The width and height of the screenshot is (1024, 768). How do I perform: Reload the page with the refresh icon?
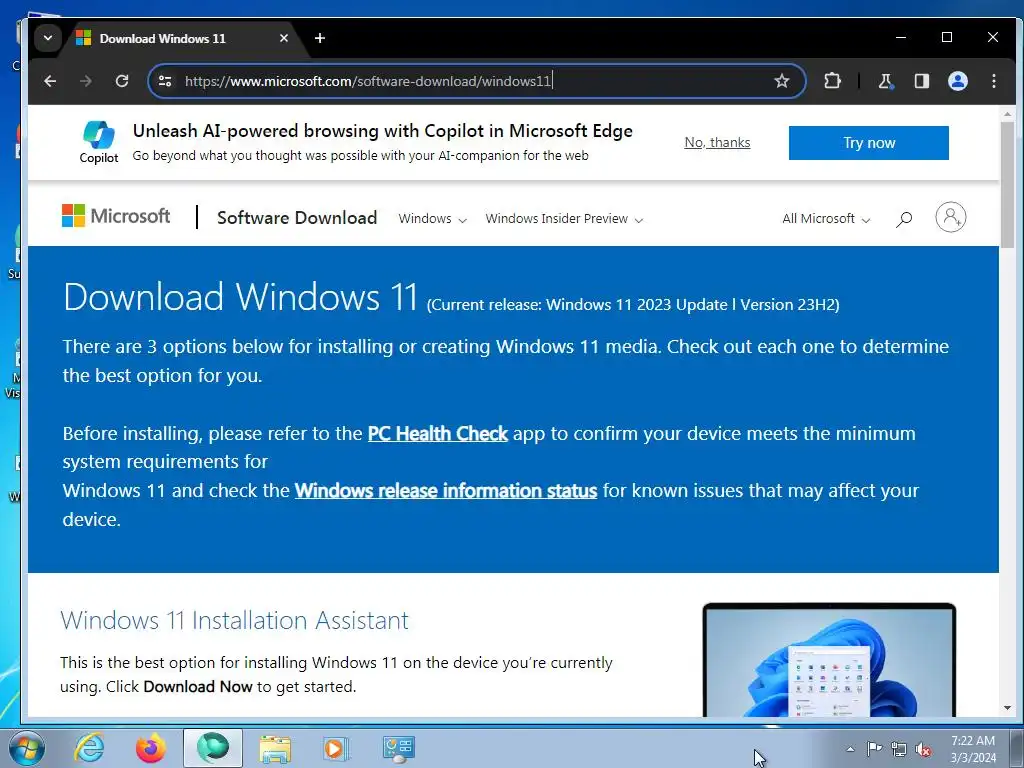click(x=121, y=81)
